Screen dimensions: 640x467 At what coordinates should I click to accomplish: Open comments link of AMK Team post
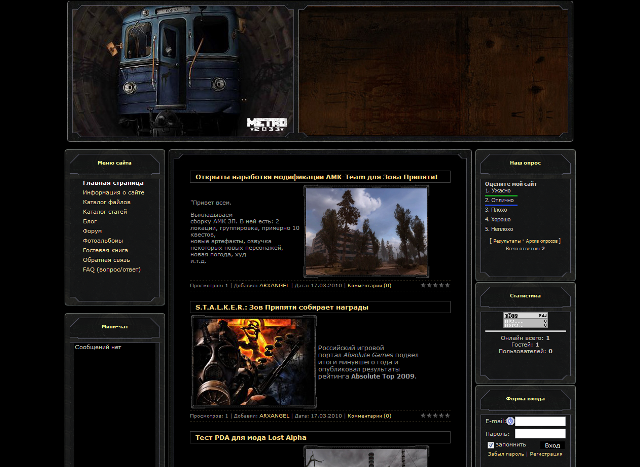[369, 286]
